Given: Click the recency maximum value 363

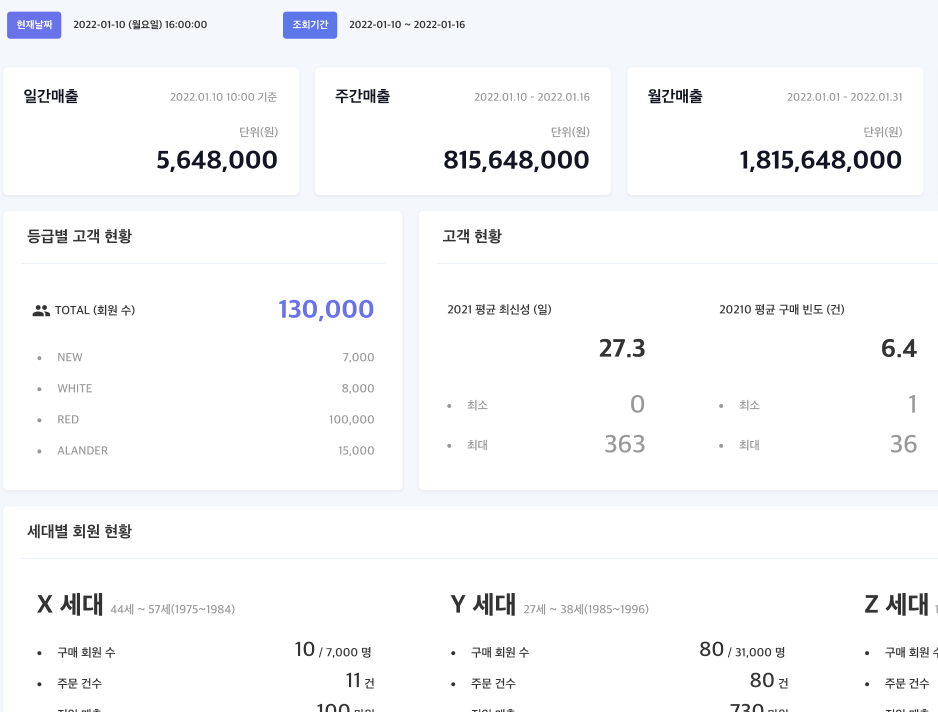Looking at the screenshot, I should point(625,444).
